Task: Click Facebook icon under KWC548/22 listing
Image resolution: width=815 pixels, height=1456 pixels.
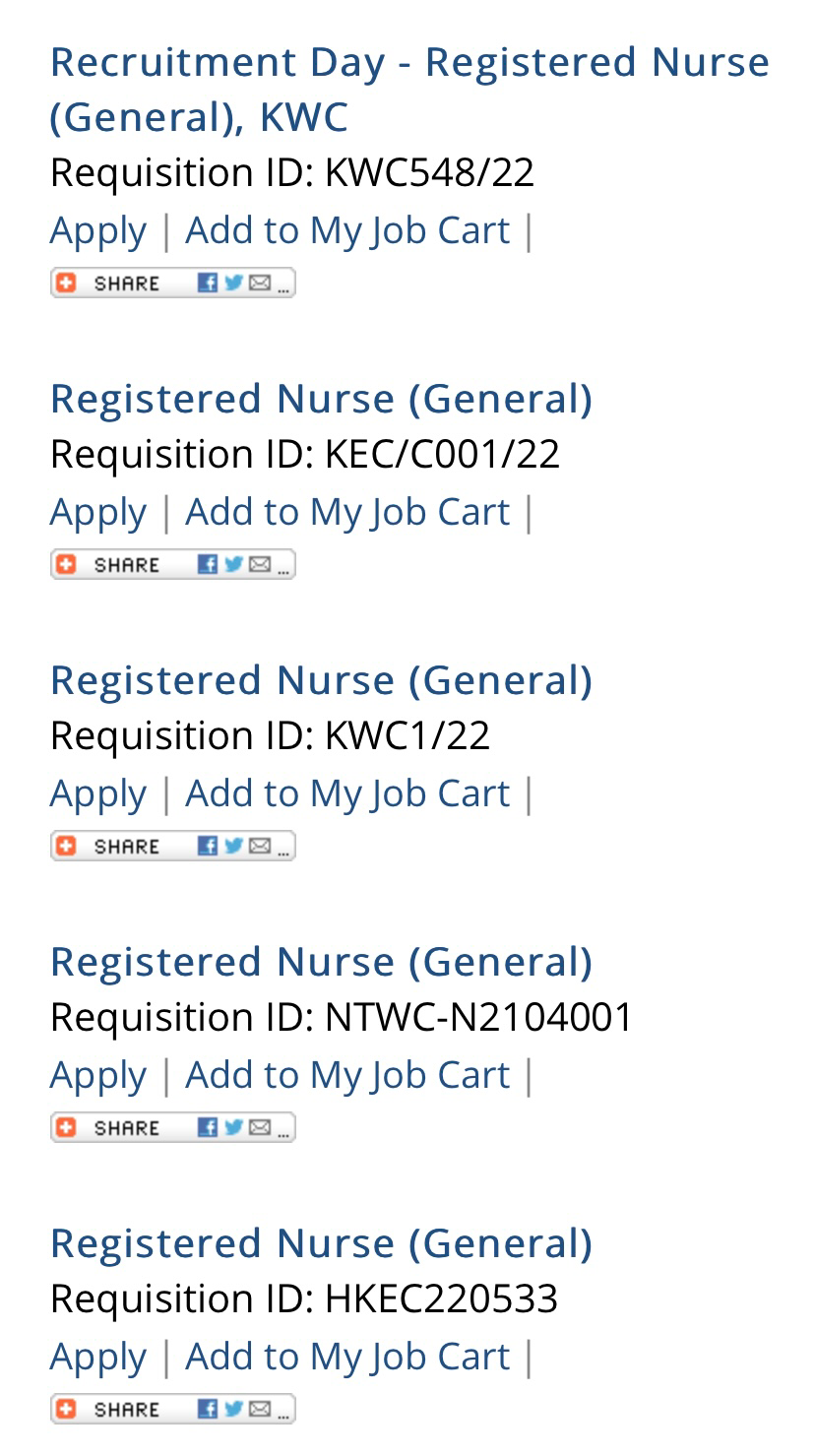Action: point(208,284)
